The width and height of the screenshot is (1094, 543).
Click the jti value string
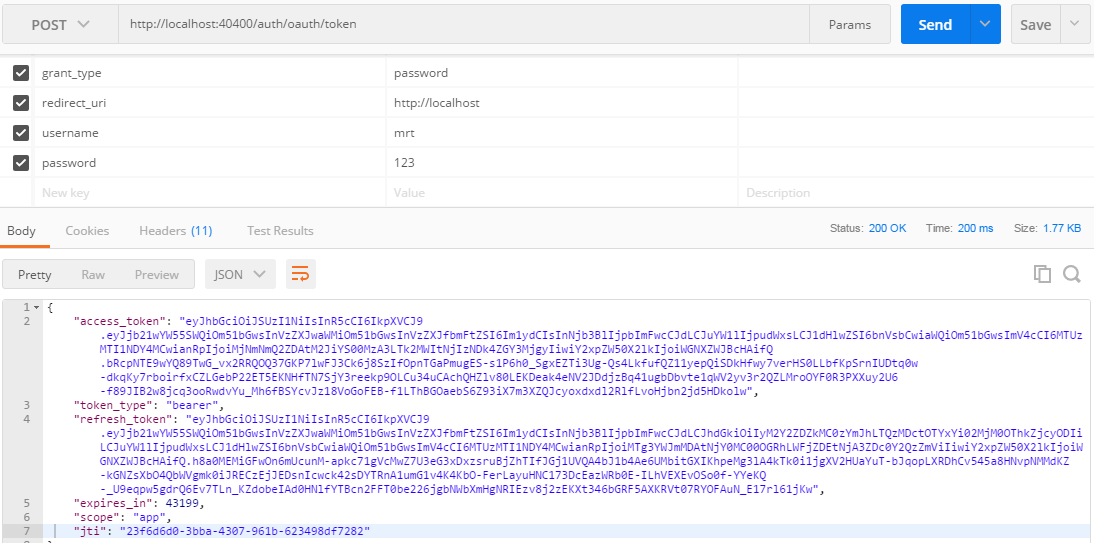246,532
